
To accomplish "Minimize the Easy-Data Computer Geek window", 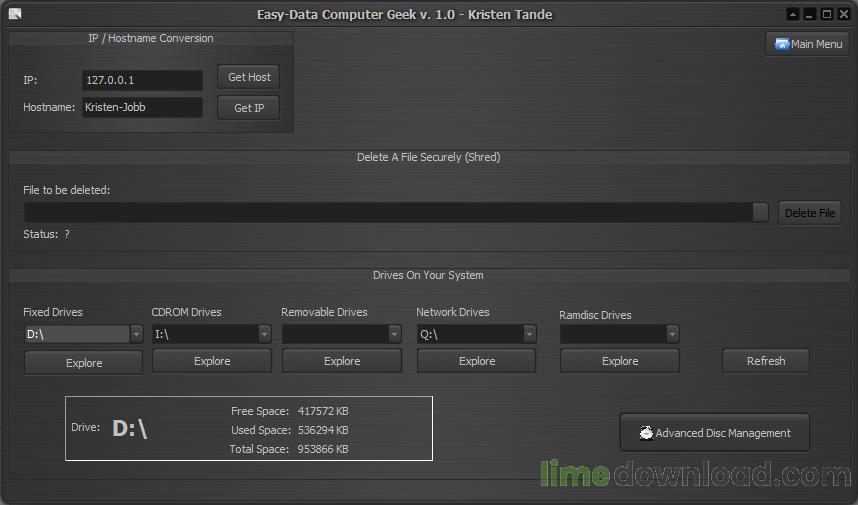I will click(809, 14).
